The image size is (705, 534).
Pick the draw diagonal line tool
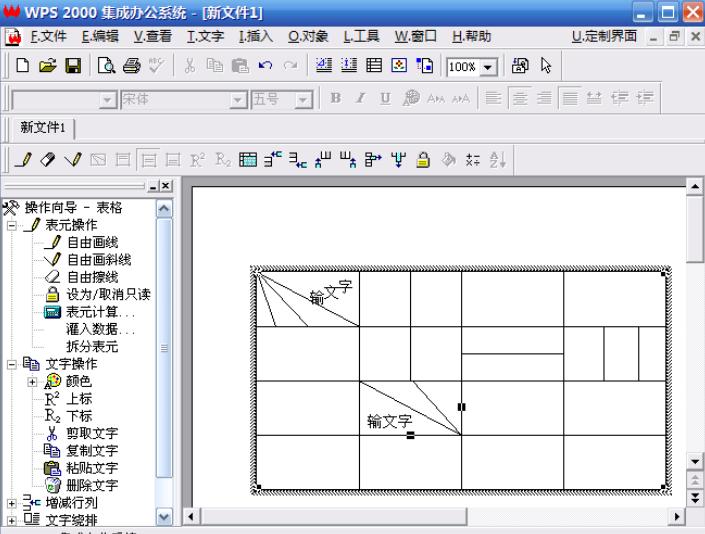point(73,160)
